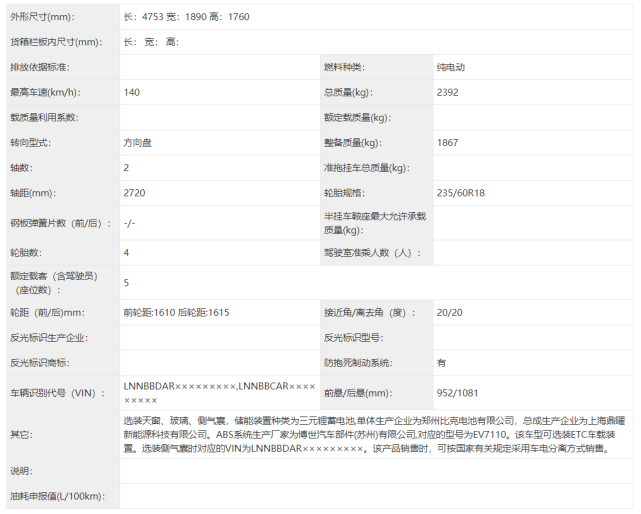641x514 pixels.
Task: Click the 轴数 label
Action: pos(22,168)
